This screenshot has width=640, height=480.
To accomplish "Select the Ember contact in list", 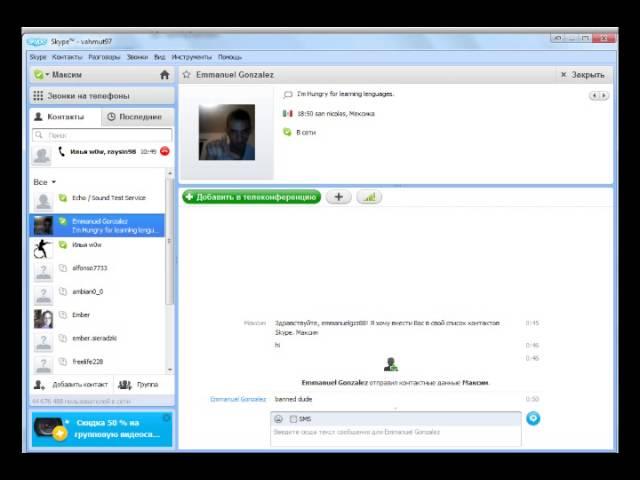I will tap(80, 315).
